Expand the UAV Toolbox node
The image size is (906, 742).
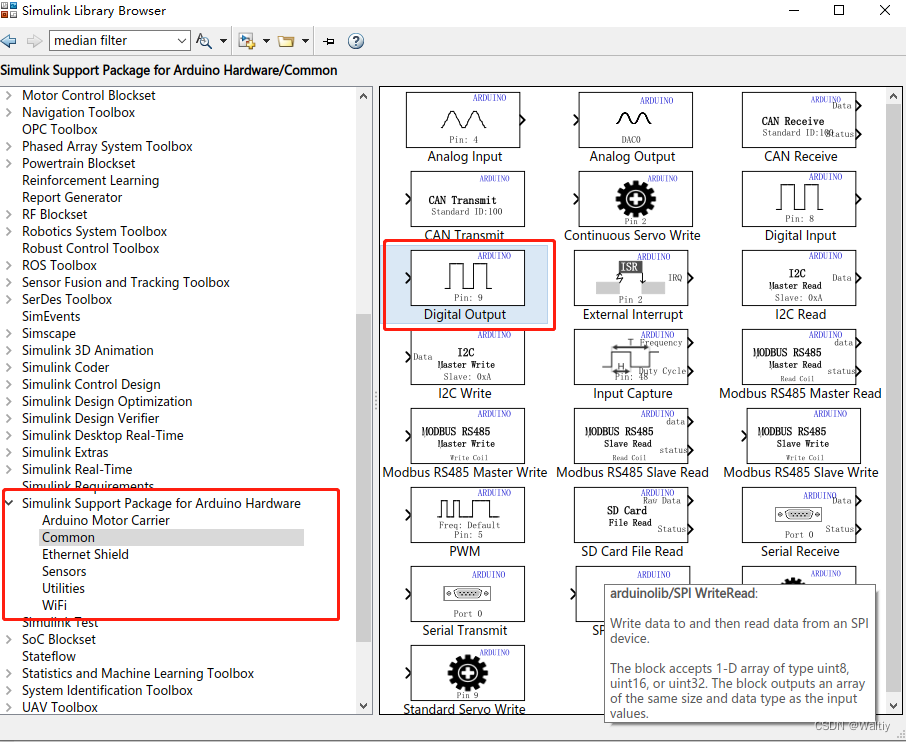pyautogui.click(x=9, y=707)
